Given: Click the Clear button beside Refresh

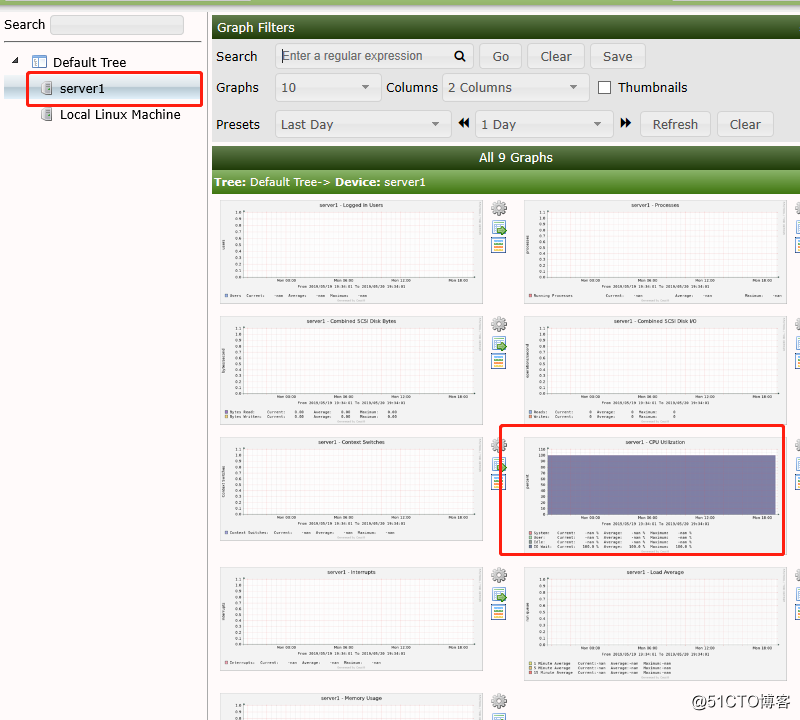Looking at the screenshot, I should (745, 124).
